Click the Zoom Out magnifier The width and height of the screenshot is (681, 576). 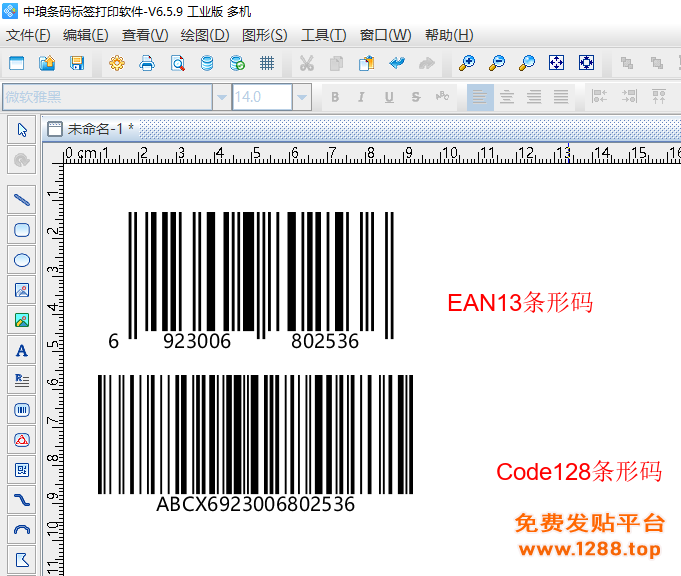pyautogui.click(x=497, y=63)
